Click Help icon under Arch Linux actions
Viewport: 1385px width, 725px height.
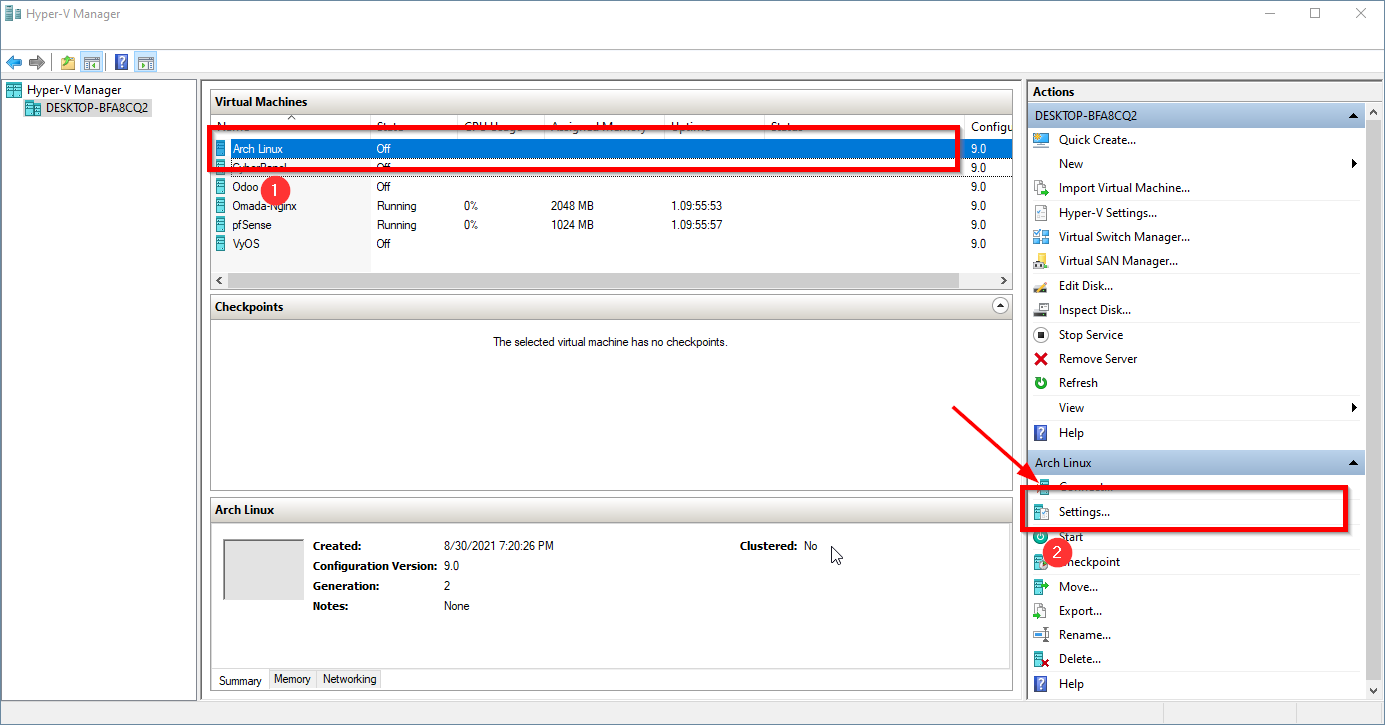(x=1041, y=684)
